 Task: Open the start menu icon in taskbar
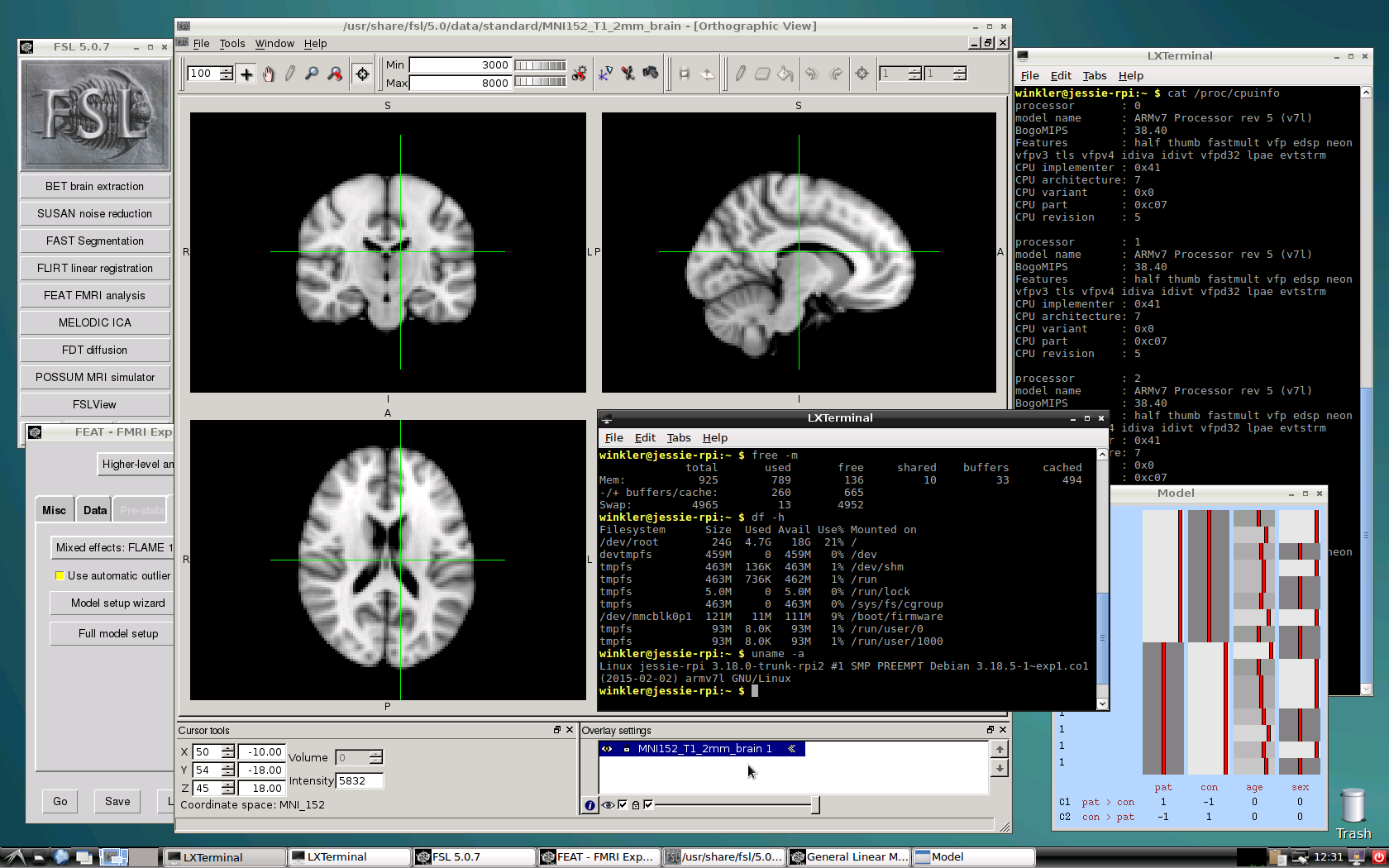click(15, 857)
